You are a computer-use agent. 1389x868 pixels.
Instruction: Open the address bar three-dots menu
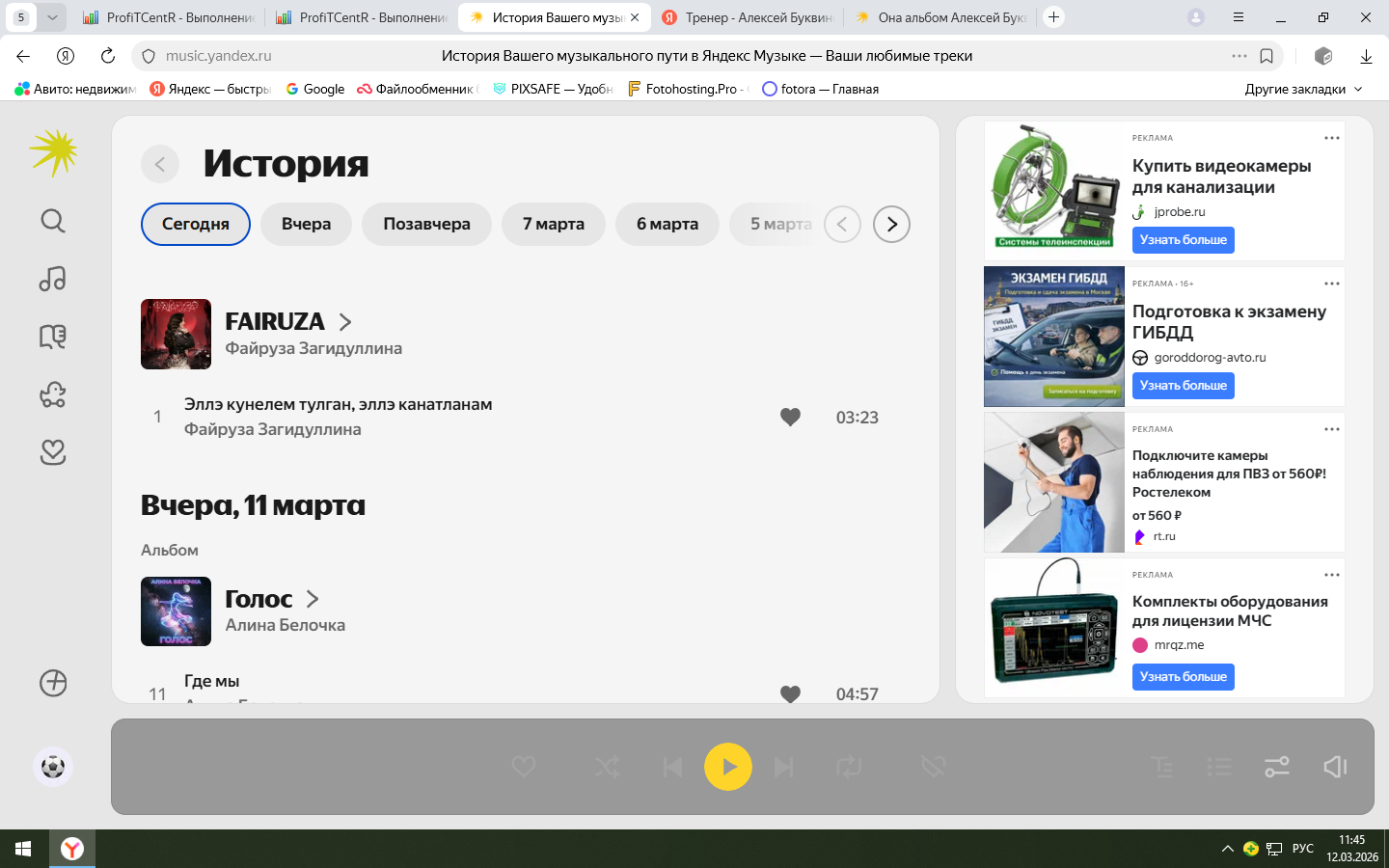[x=1239, y=56]
